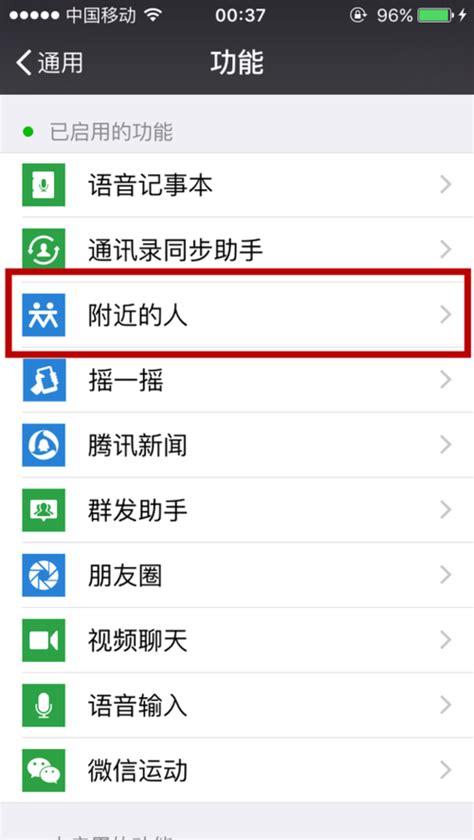
Task: Tap the 视频聊天 video camera icon
Action: point(43,640)
